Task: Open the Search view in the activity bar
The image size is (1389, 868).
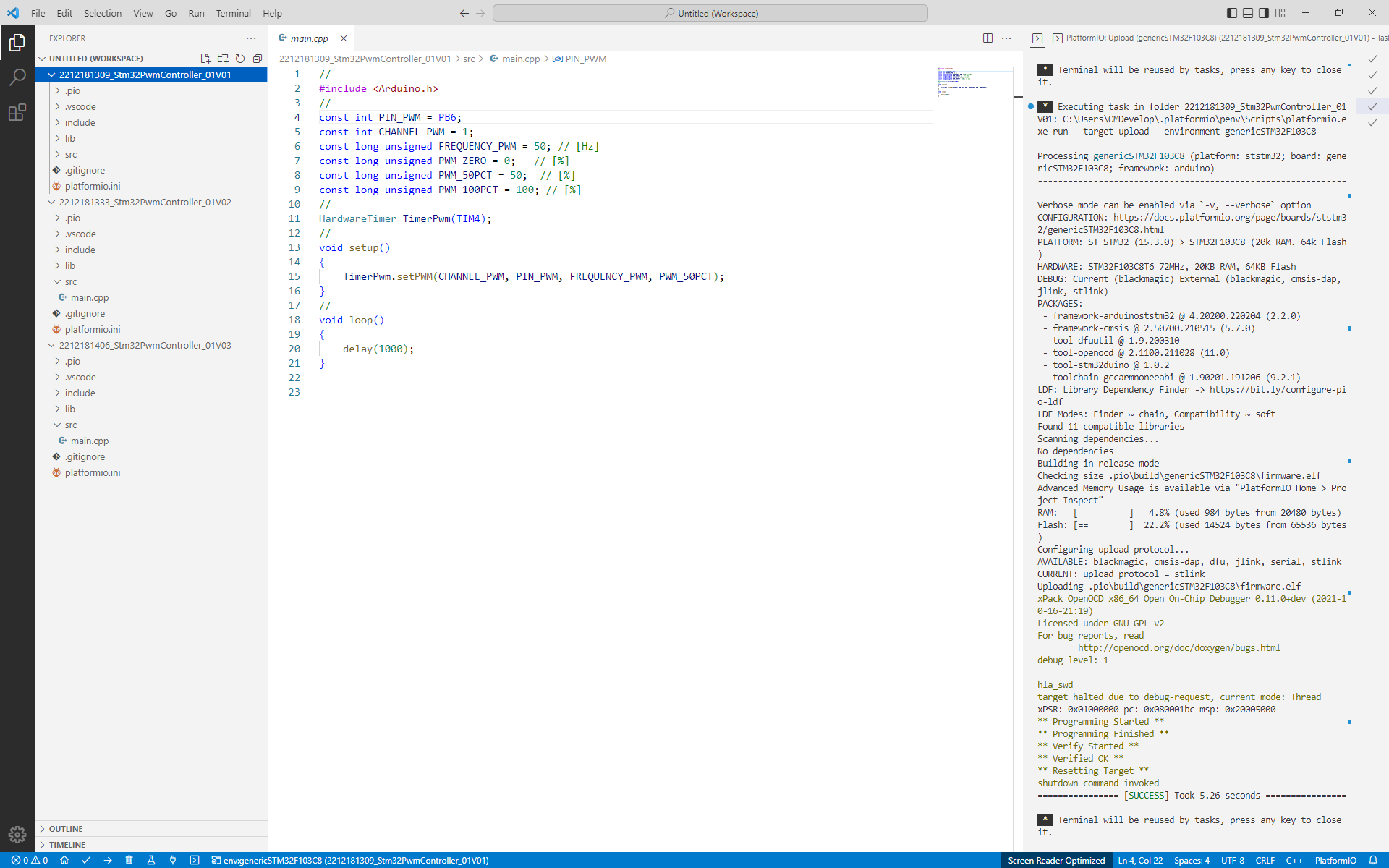Action: 17,77
